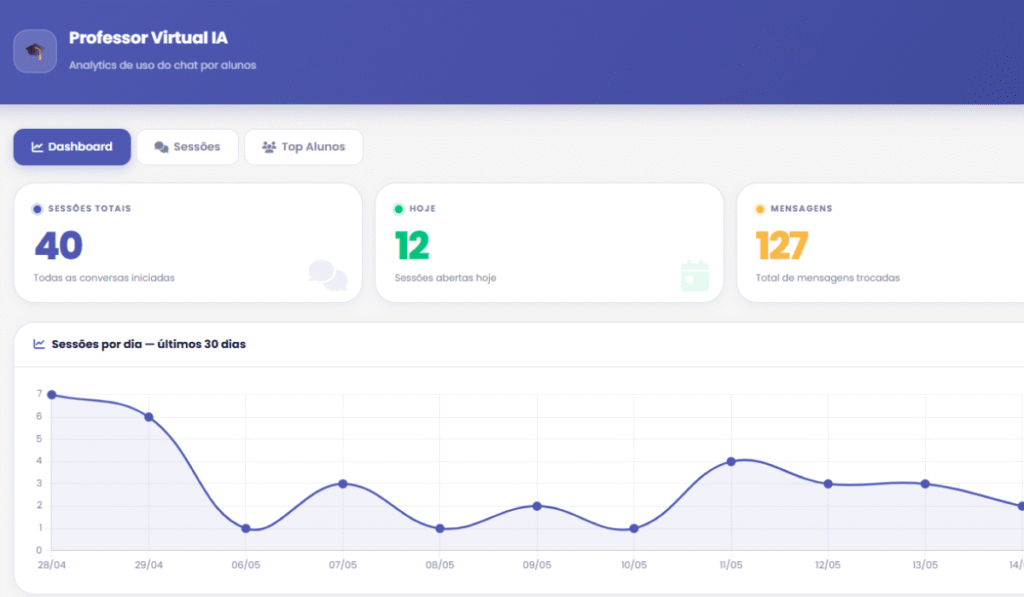The height and width of the screenshot is (597, 1024).
Task: Click the Analytics de uso do chat subtitle
Action: click(x=163, y=65)
